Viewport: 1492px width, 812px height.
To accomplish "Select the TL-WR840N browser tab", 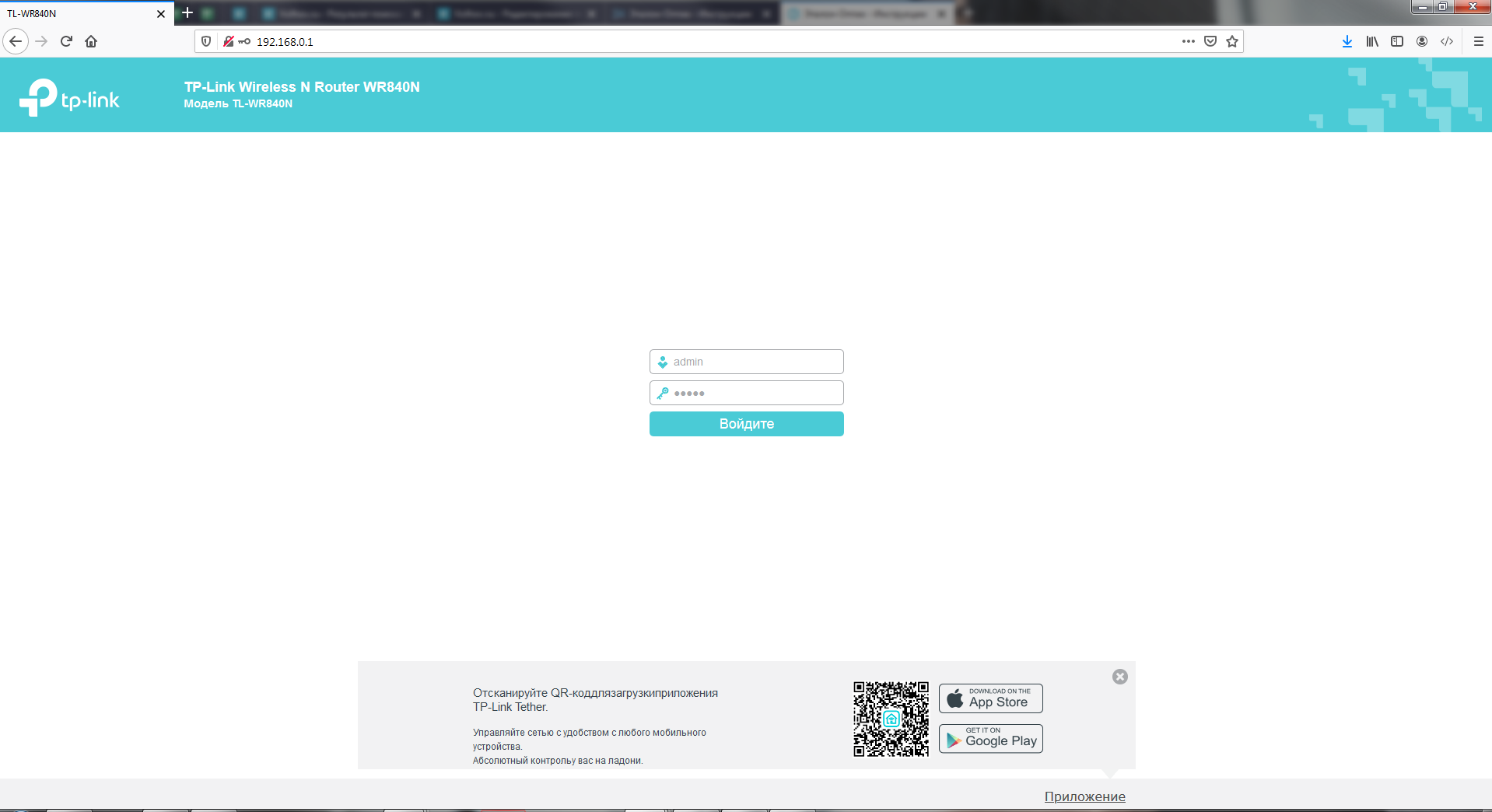I will (x=86, y=14).
